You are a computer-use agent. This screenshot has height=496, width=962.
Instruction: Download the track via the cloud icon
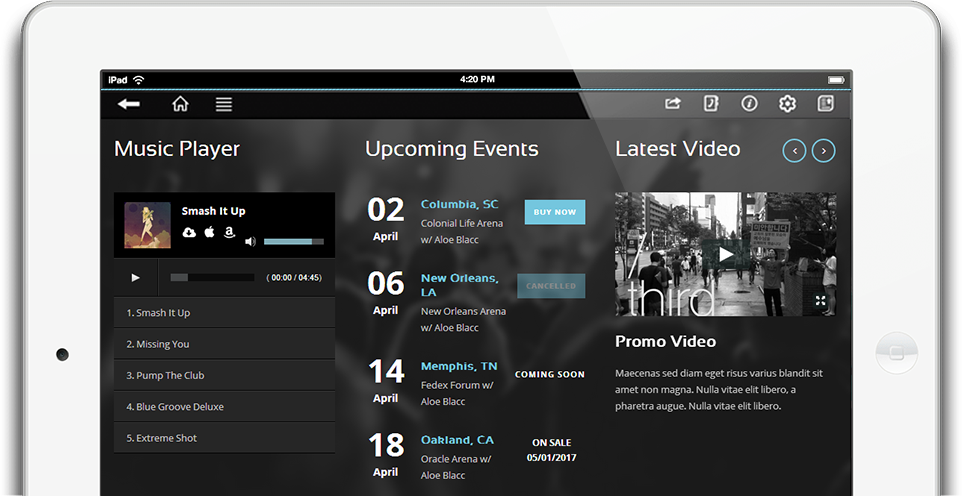(x=189, y=232)
